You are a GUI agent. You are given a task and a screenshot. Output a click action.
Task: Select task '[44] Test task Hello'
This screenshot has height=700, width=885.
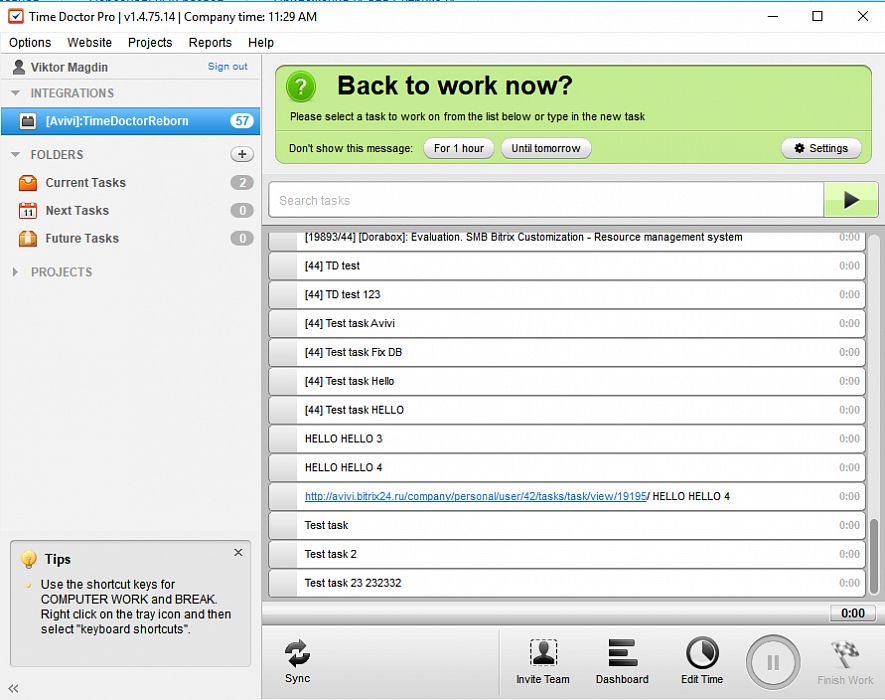click(567, 381)
